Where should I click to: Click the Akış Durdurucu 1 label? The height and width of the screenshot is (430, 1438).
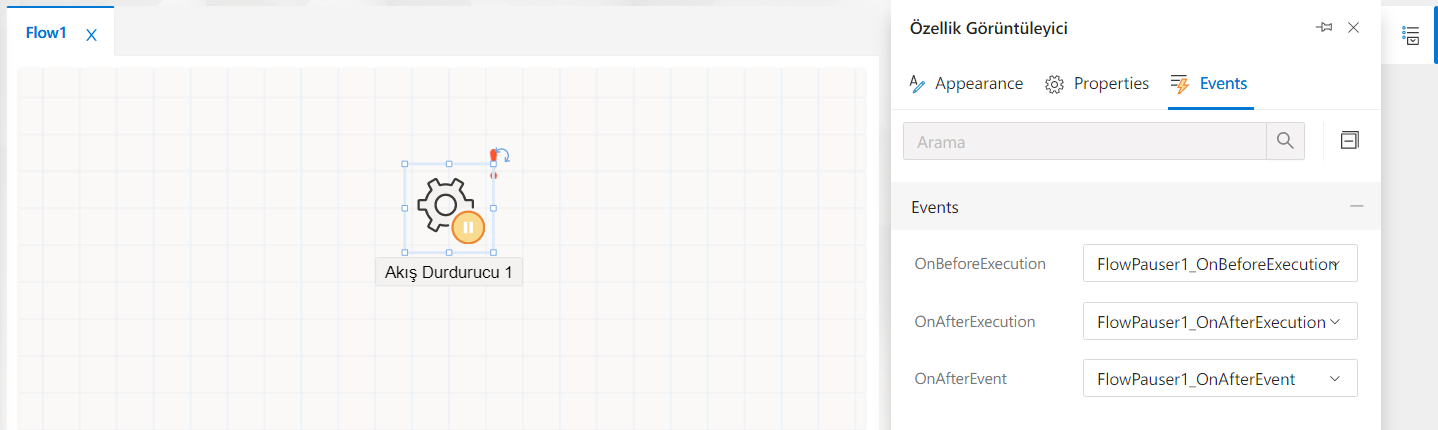click(x=449, y=272)
